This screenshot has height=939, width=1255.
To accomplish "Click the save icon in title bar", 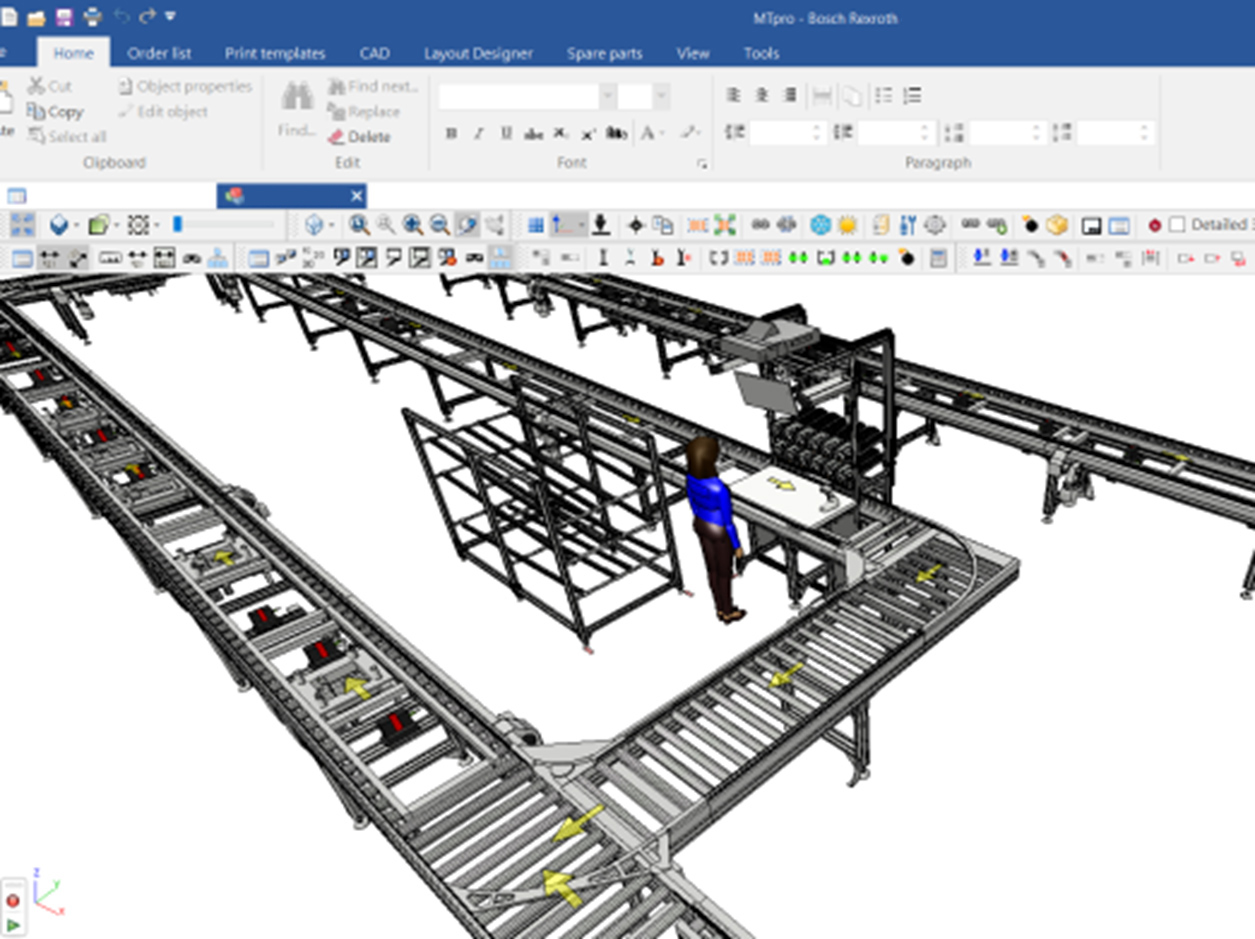I will tap(64, 17).
